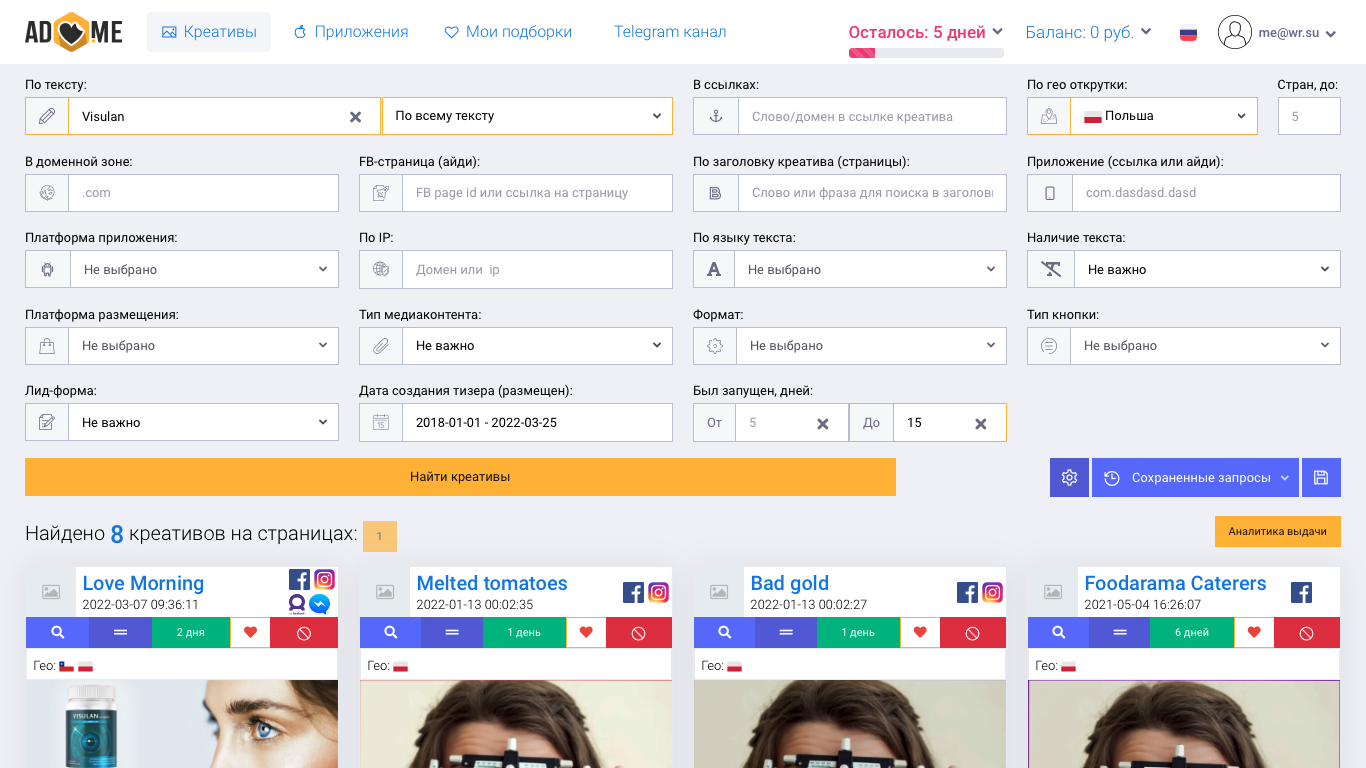Click the floppy disk save query icon
Screen dimensions: 1366x768
(1321, 478)
